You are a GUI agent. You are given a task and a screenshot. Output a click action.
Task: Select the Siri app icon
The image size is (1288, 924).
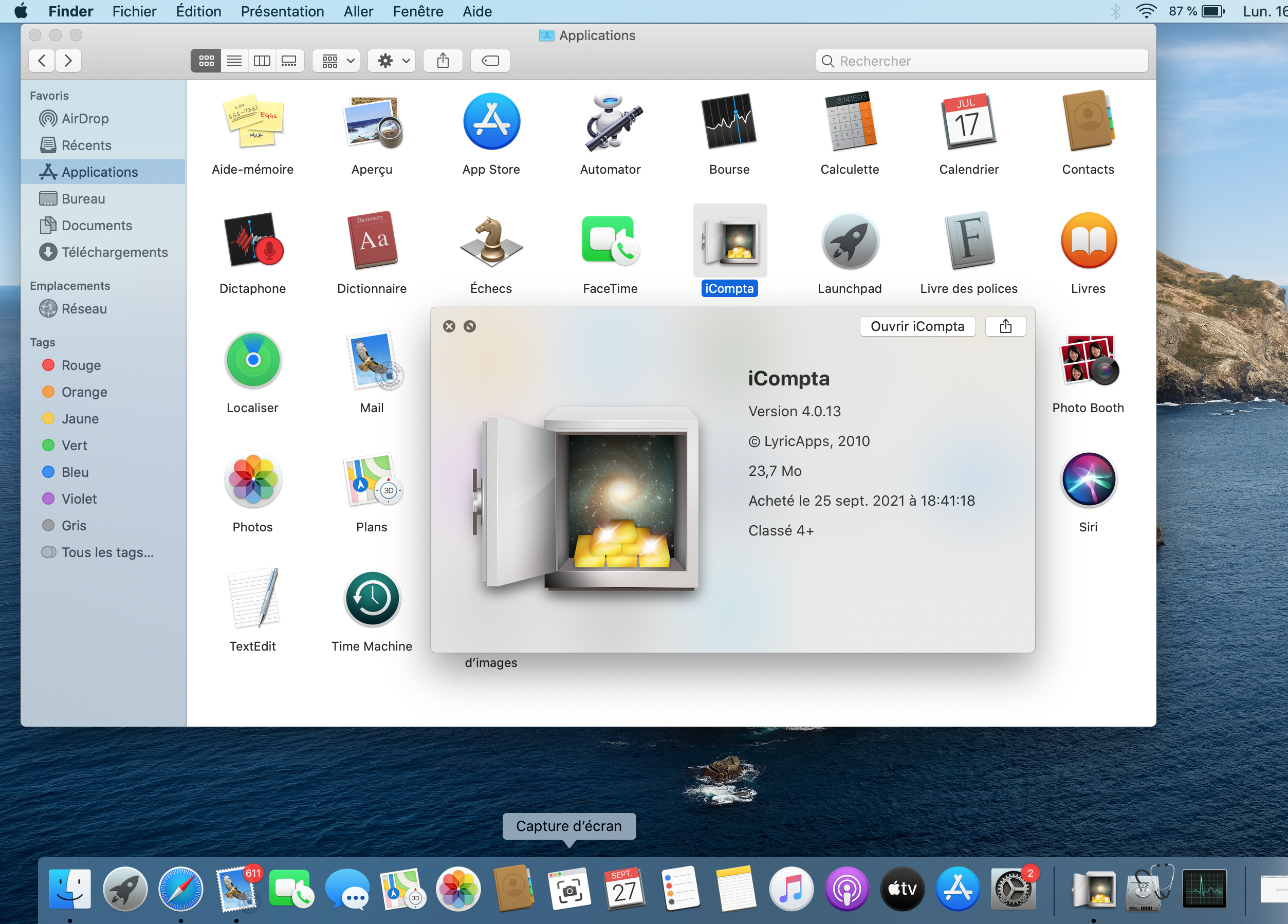coord(1088,479)
